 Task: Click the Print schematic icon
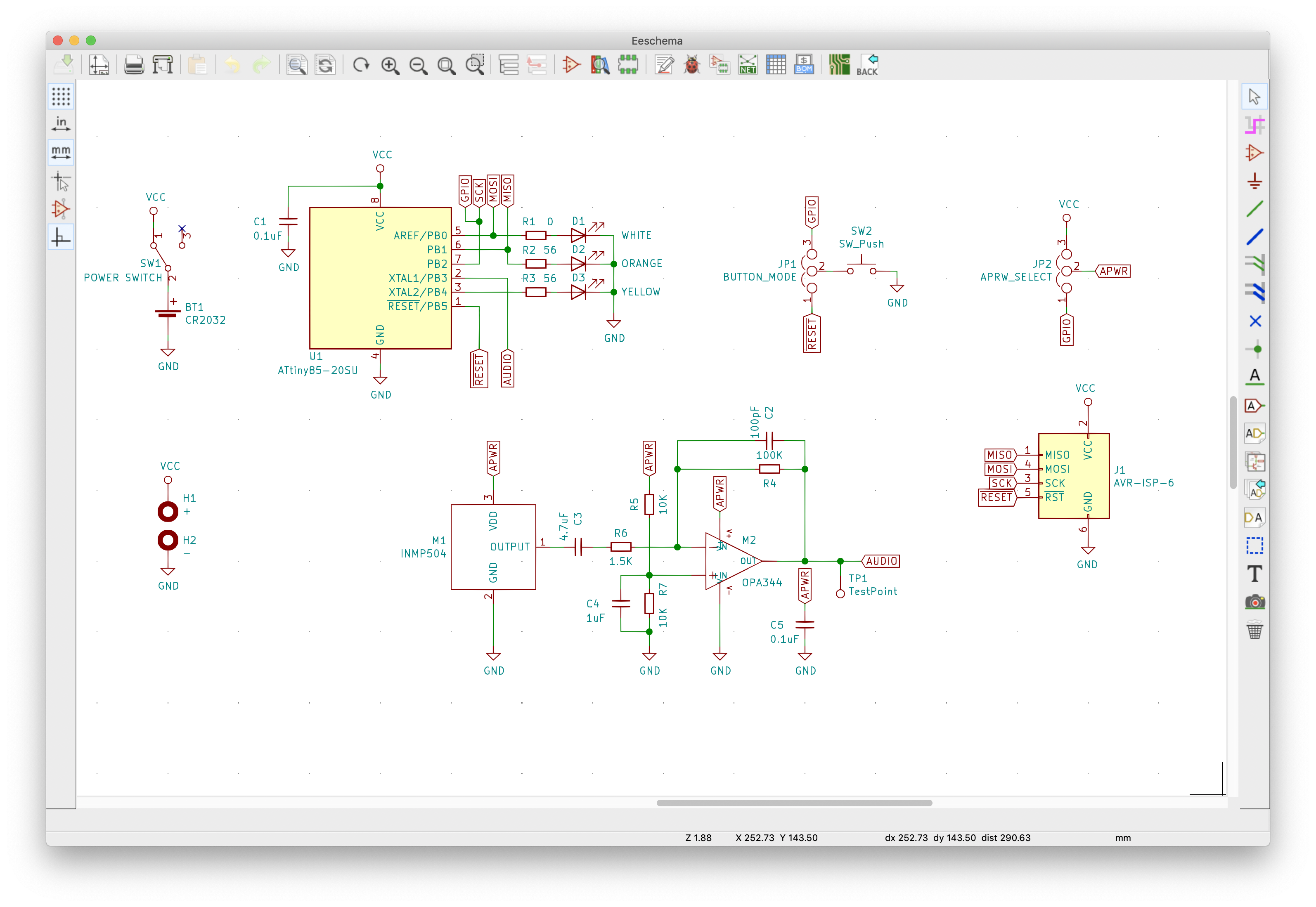[134, 65]
